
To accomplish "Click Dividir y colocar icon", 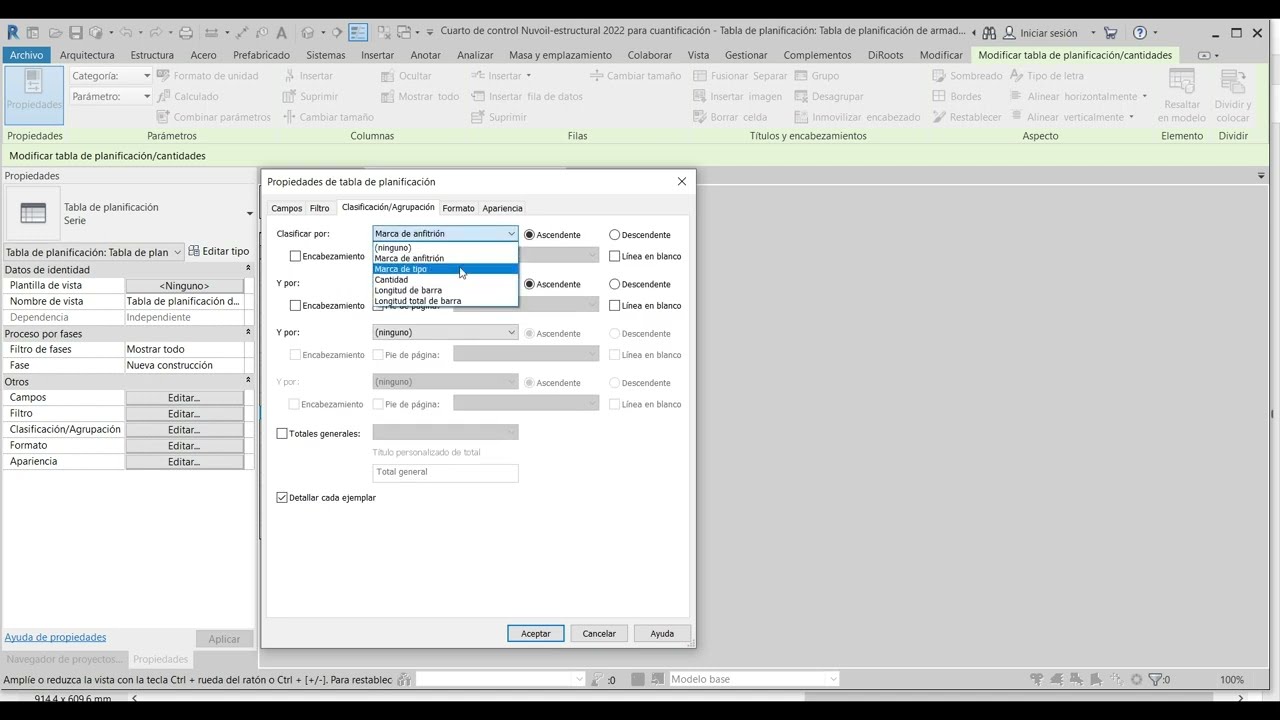I will (1233, 95).
